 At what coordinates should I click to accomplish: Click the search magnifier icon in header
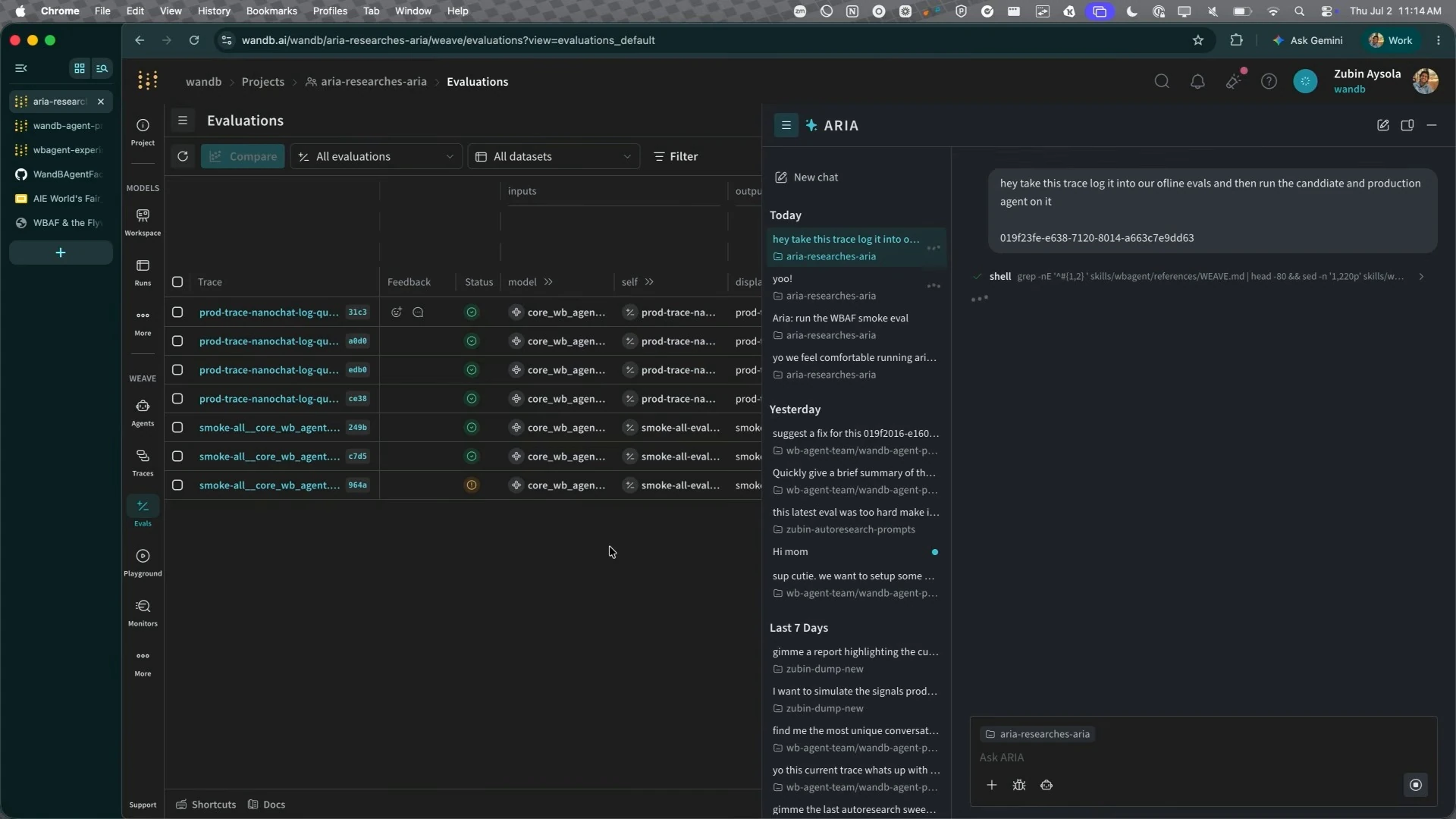pos(1162,81)
